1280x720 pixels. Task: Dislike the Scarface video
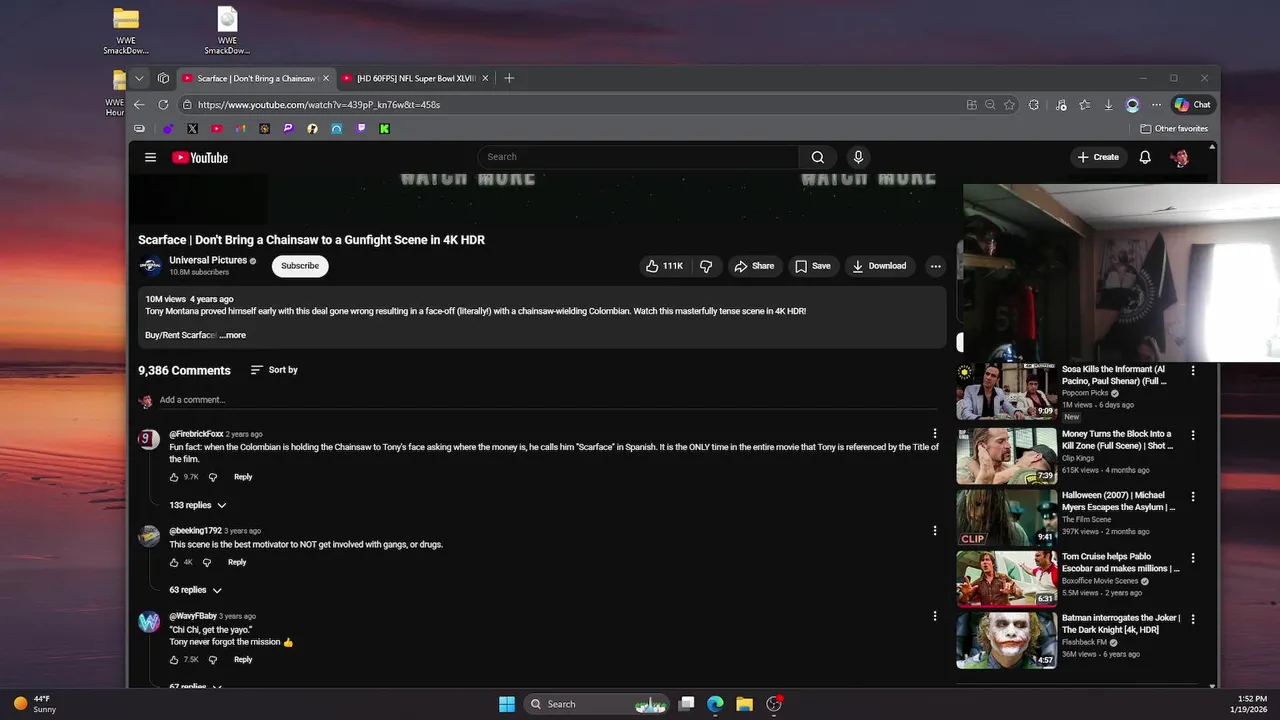[x=706, y=266]
